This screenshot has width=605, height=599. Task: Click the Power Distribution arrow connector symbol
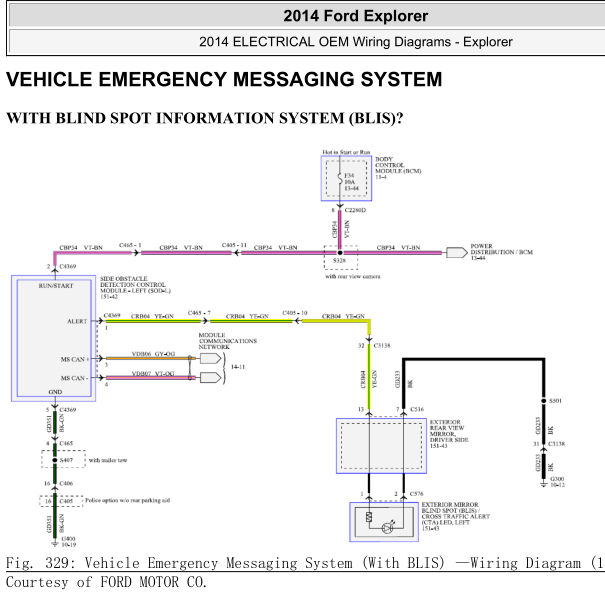click(457, 252)
